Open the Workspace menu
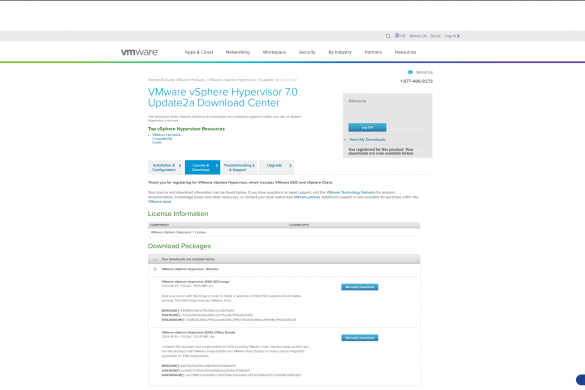Viewport: 585px width, 390px height. [274, 52]
